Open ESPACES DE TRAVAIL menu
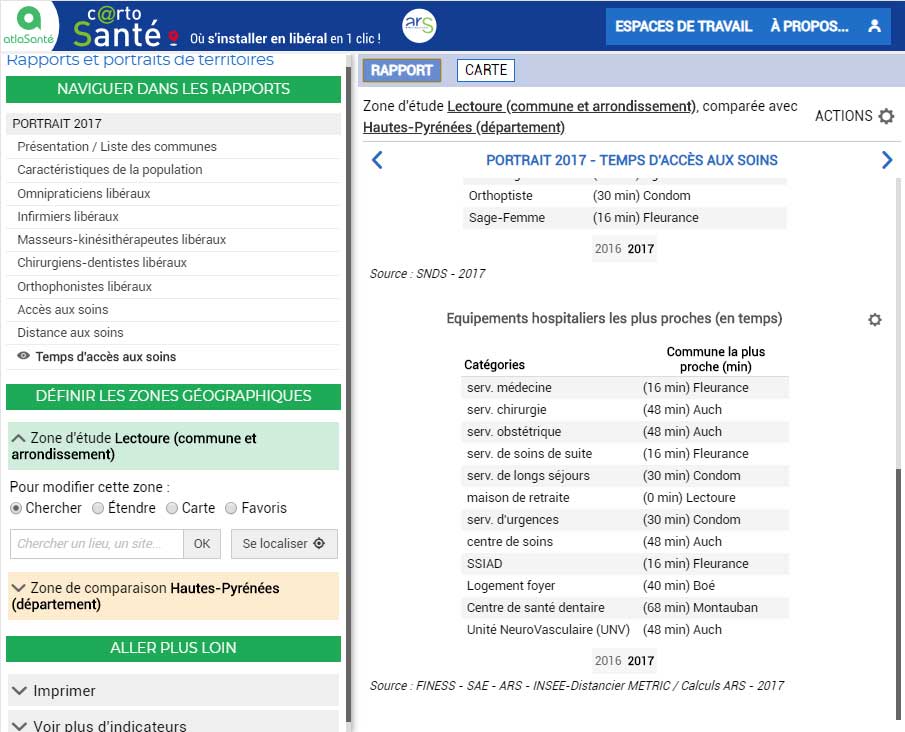This screenshot has height=732, width=905. coord(683,27)
